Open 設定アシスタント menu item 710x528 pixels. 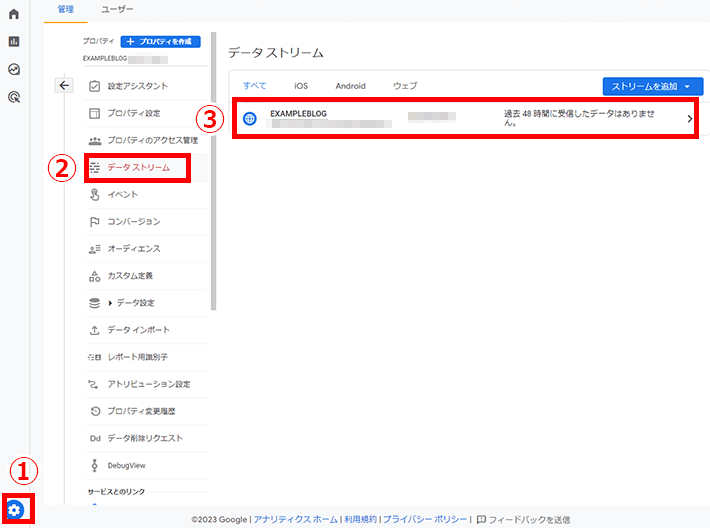(146, 86)
